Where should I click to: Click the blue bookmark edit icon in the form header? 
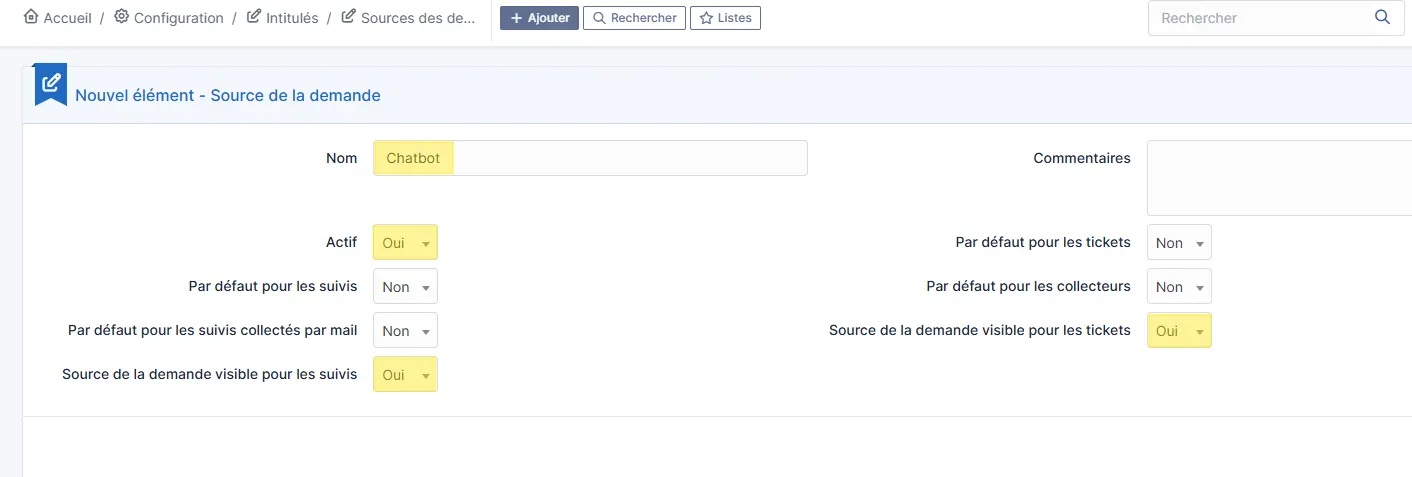click(51, 84)
